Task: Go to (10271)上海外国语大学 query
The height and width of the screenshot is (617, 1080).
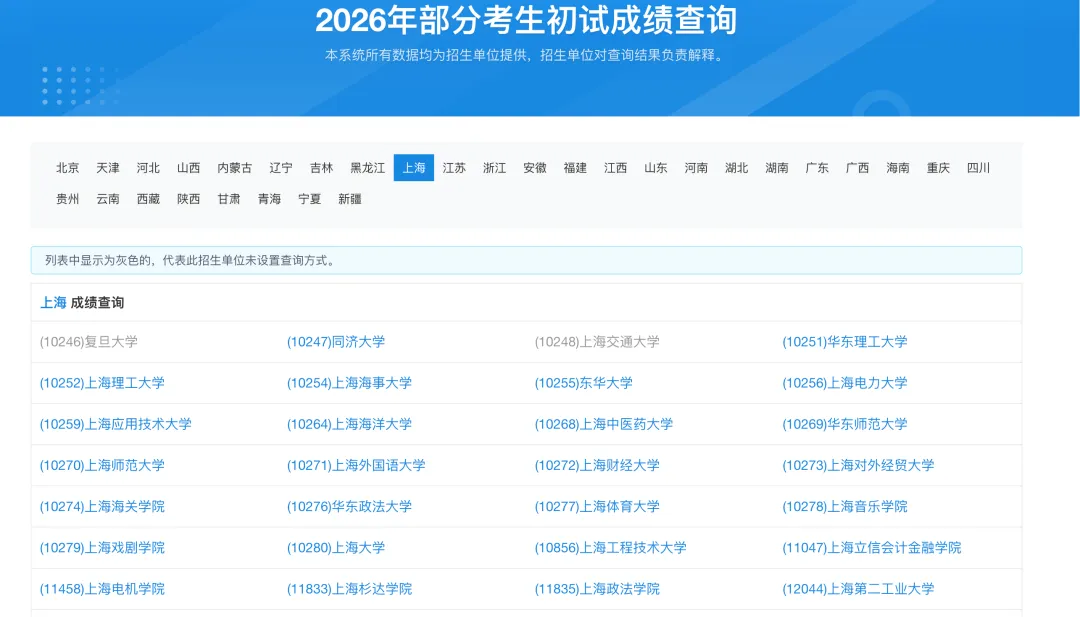Action: tap(356, 466)
